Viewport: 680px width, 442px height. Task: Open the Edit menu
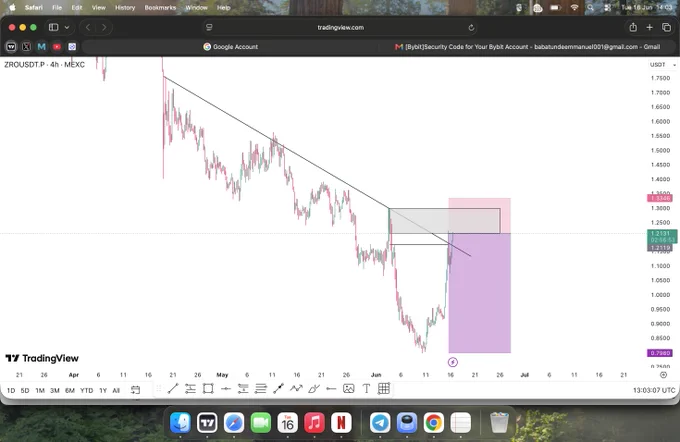(77, 7)
